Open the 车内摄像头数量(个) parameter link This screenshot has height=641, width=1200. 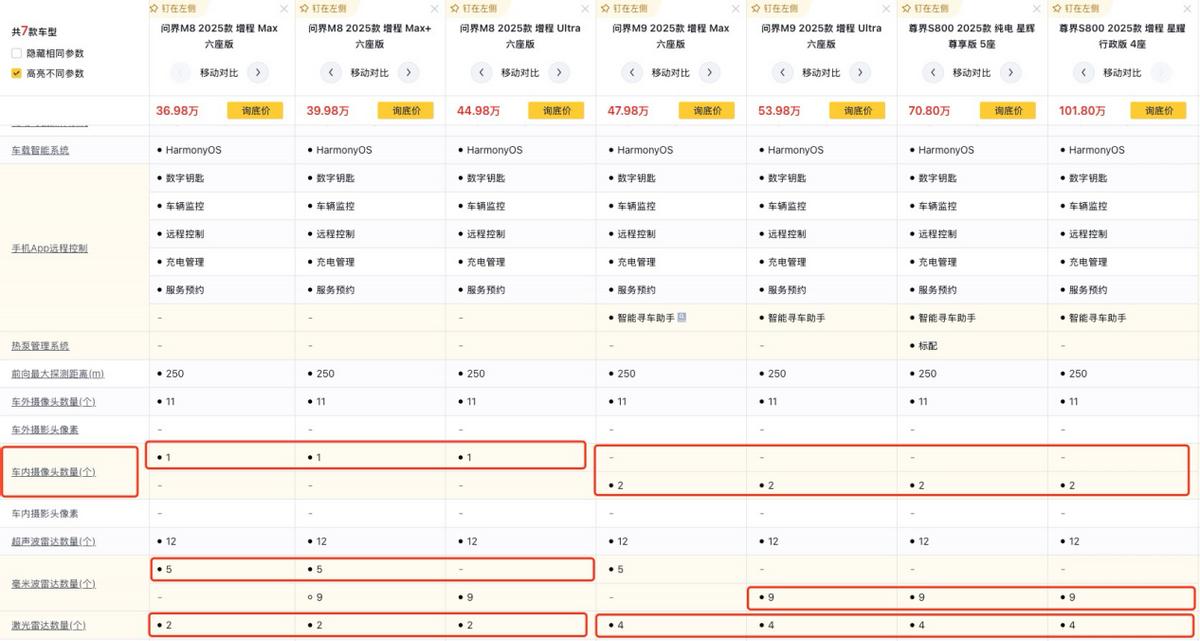point(53,471)
